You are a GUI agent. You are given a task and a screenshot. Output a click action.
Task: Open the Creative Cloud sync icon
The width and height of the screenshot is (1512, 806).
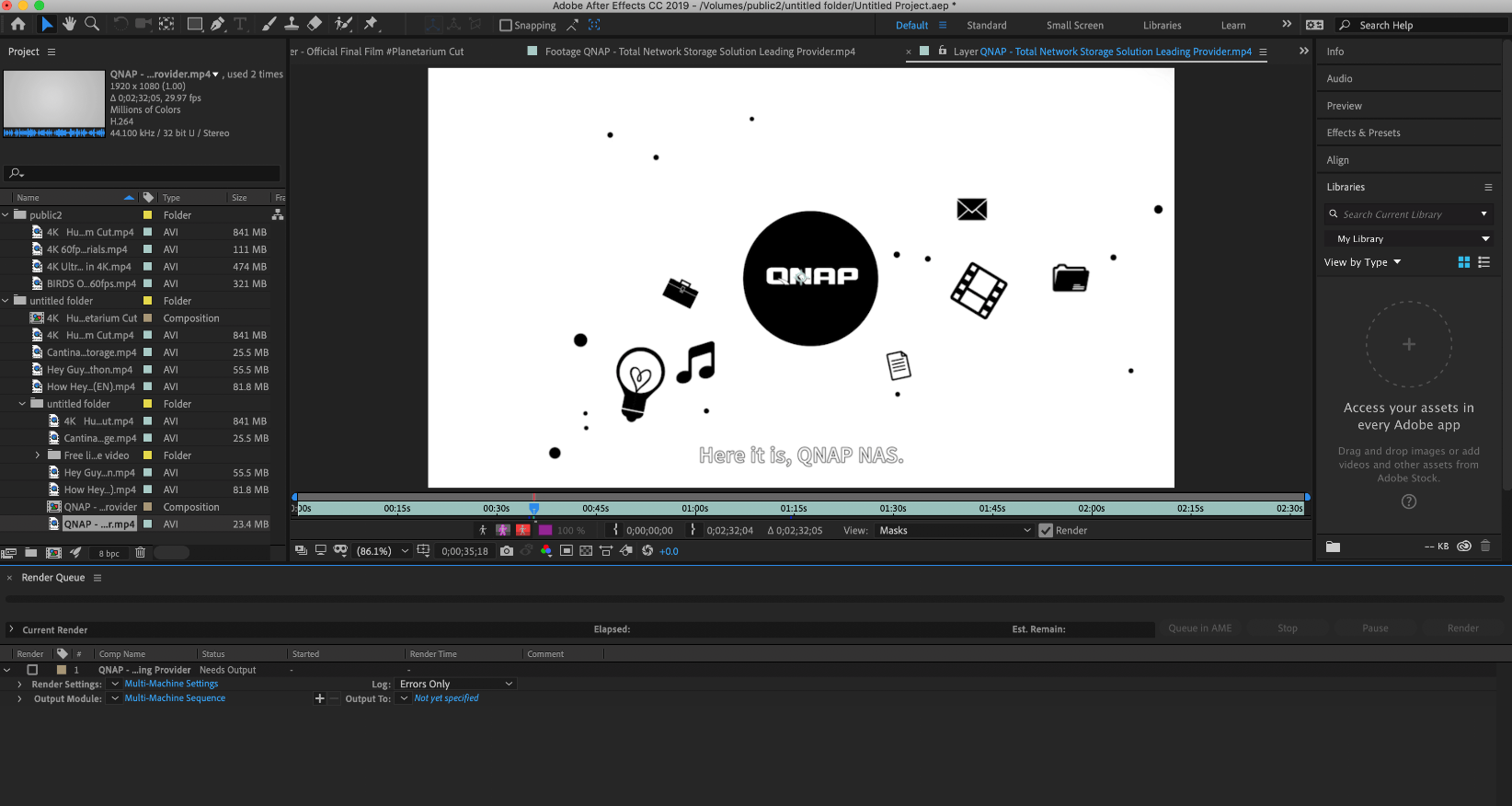(x=1464, y=547)
